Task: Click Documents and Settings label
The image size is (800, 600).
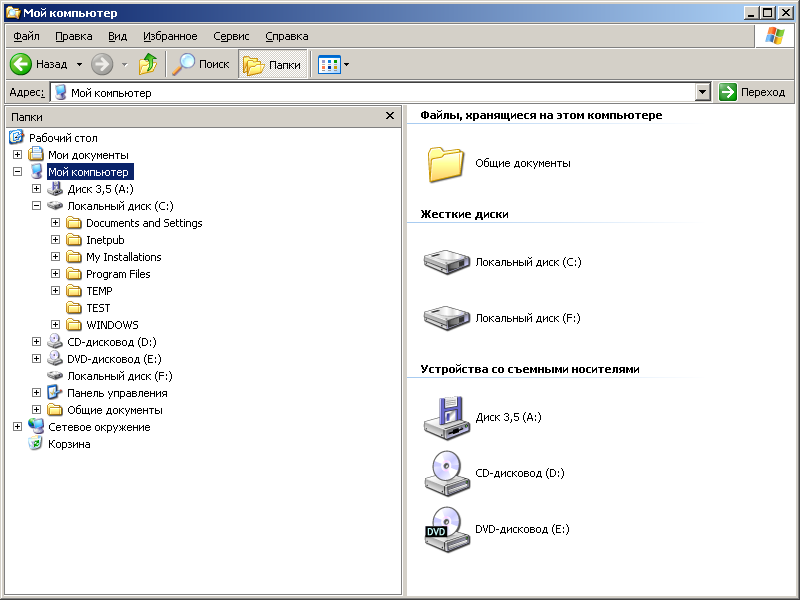Action: pyautogui.click(x=144, y=223)
